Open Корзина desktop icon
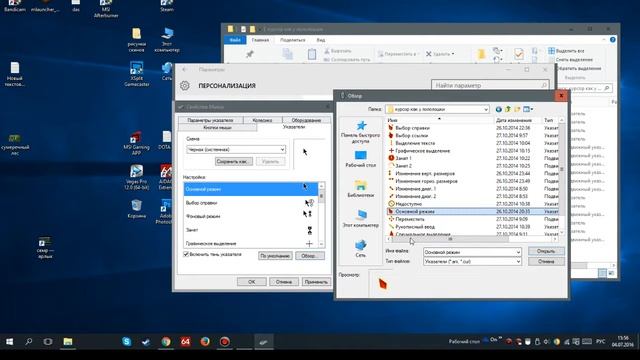This screenshot has width=640, height=360. click(136, 208)
